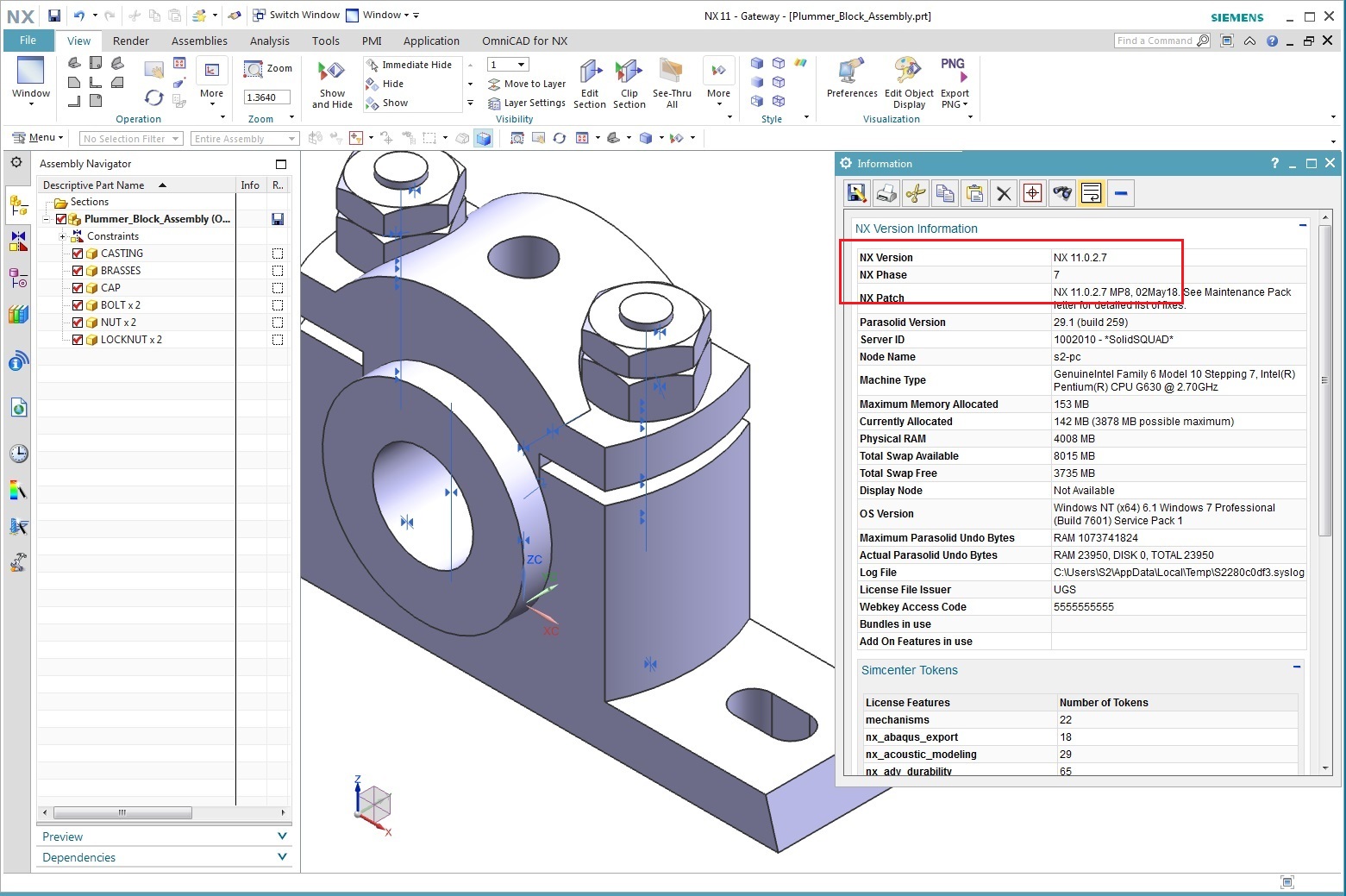Click the red crosshair target icon in Information toolbar

click(x=1032, y=193)
